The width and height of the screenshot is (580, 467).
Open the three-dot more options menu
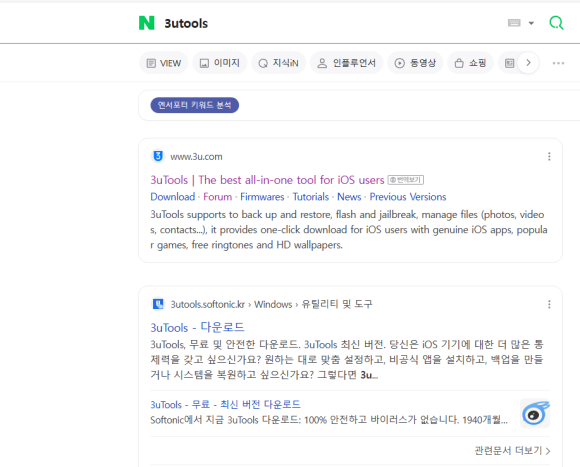pos(558,63)
